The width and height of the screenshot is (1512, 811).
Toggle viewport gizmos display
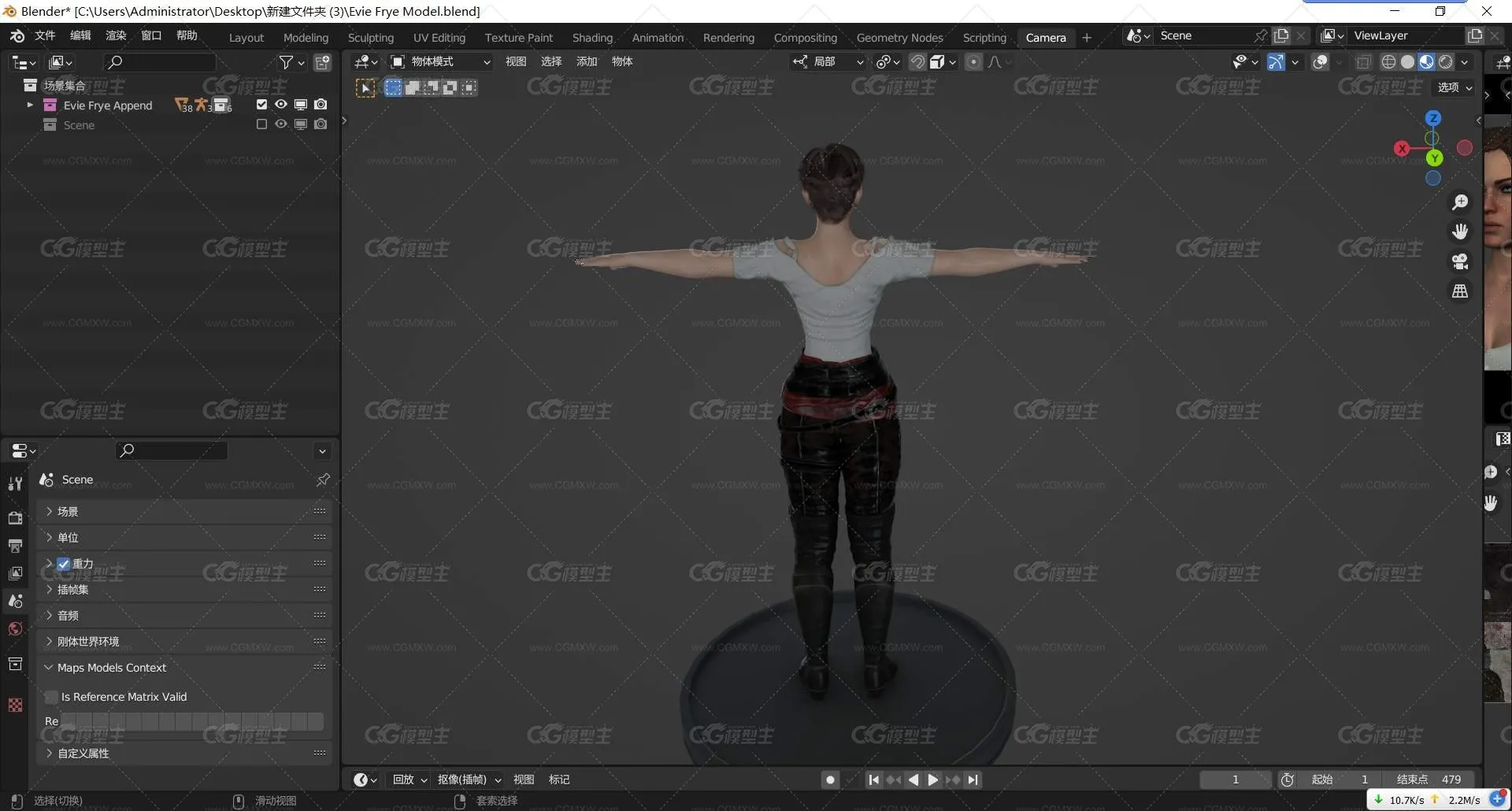click(x=1277, y=62)
